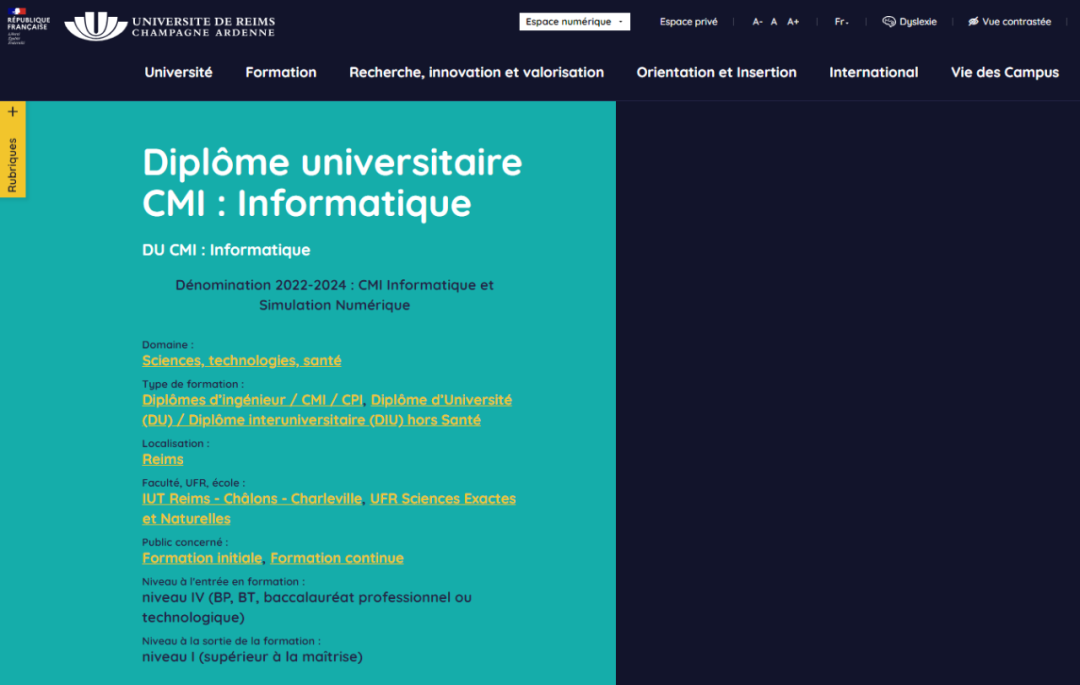Click the Type de formation : label
The height and width of the screenshot is (685, 1080).
pos(193,383)
